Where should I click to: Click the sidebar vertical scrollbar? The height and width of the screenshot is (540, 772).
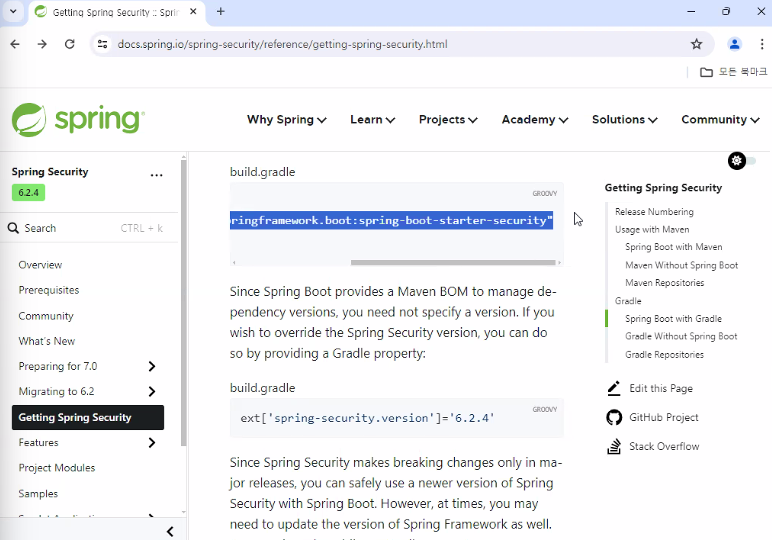184,303
